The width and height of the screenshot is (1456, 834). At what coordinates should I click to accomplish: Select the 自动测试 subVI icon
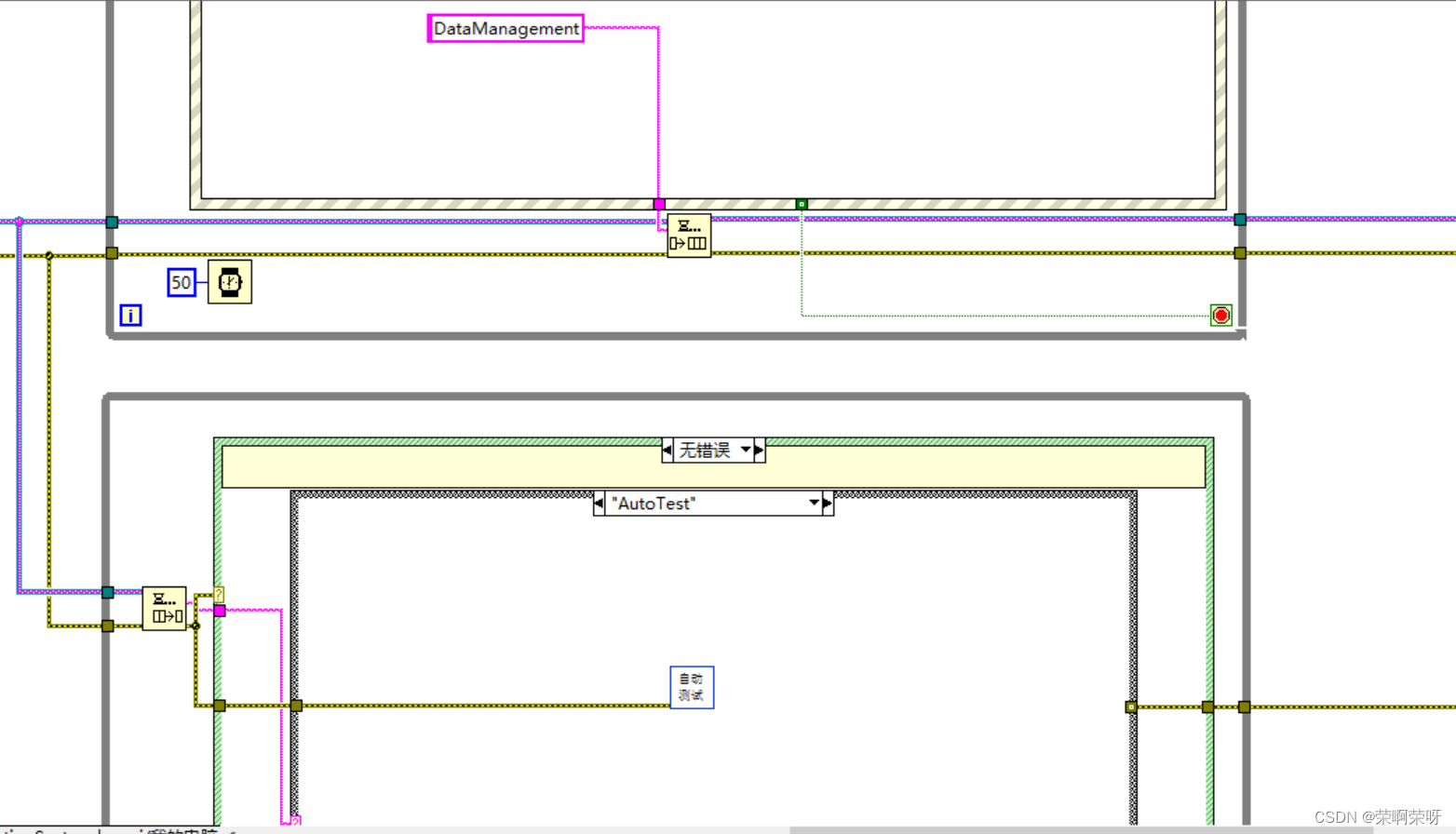pyautogui.click(x=692, y=688)
